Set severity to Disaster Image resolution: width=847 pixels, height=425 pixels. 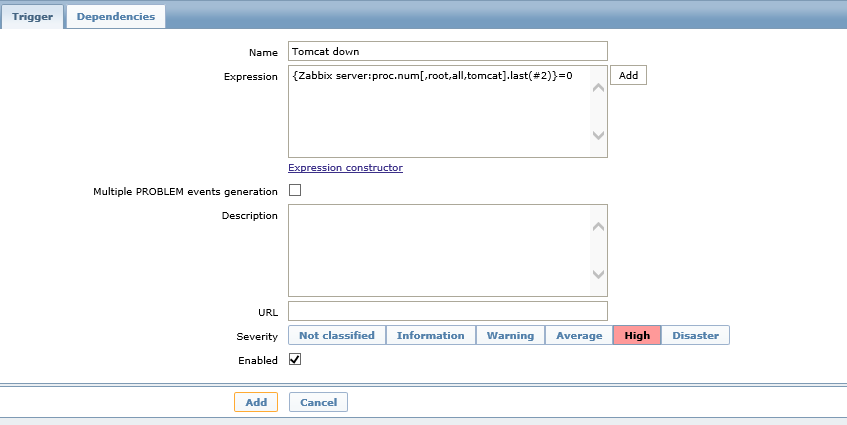pos(695,335)
